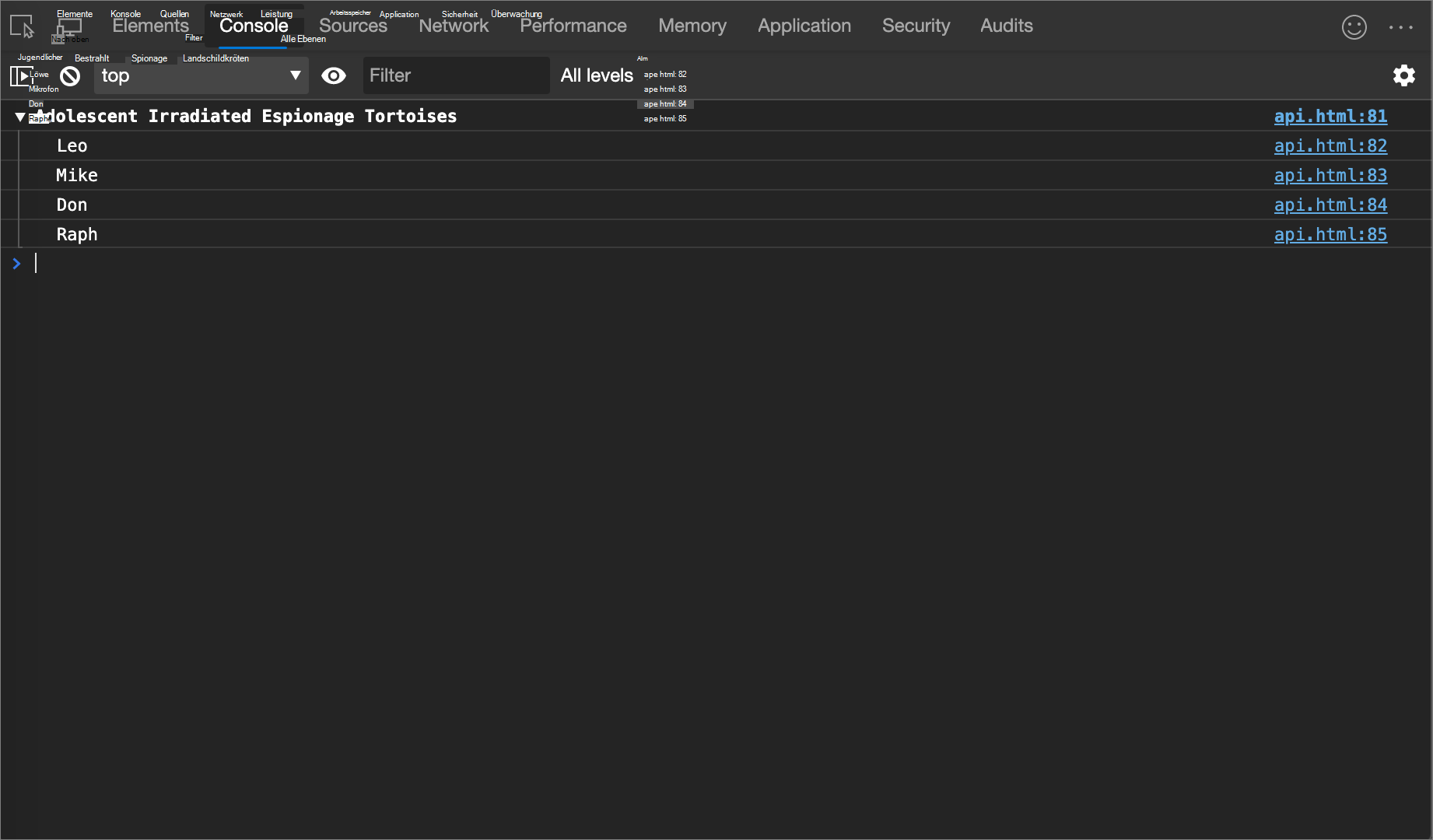Open console settings with the gear icon

click(x=1404, y=75)
